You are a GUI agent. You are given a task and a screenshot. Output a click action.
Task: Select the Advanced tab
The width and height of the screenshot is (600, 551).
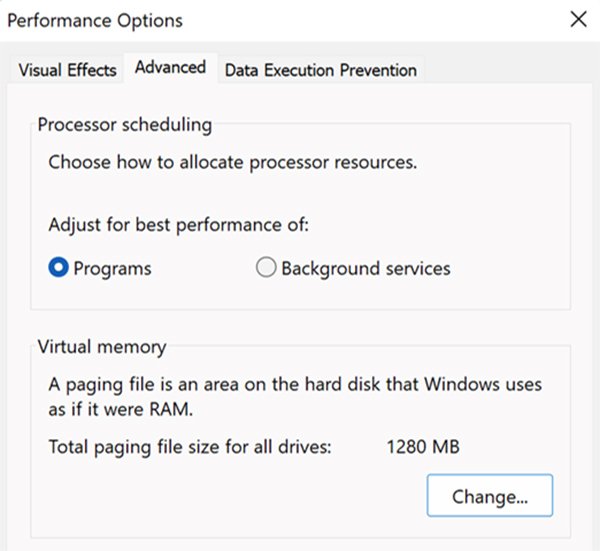coord(170,68)
